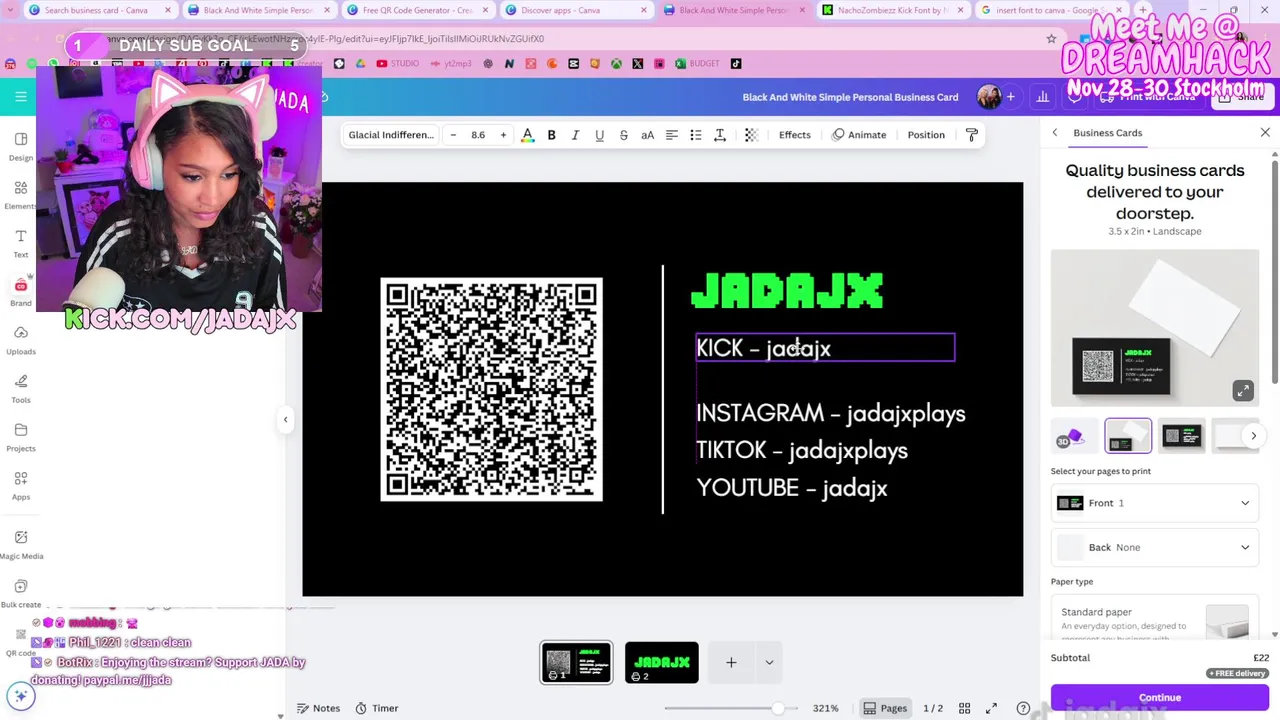This screenshot has width=1280, height=720.
Task: Open the transparency checkerboard control
Action: click(x=751, y=135)
